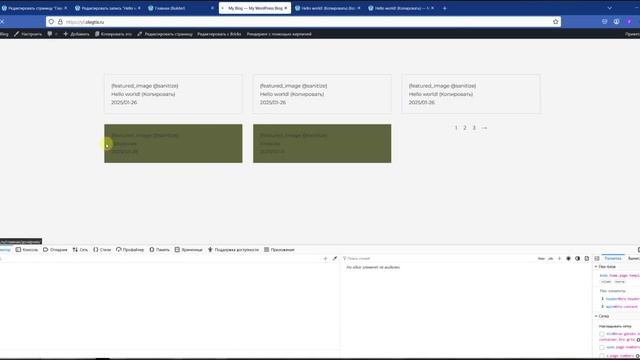Click Редактировать с Bricks link
The image size is (640, 360).
pyautogui.click(x=219, y=34)
